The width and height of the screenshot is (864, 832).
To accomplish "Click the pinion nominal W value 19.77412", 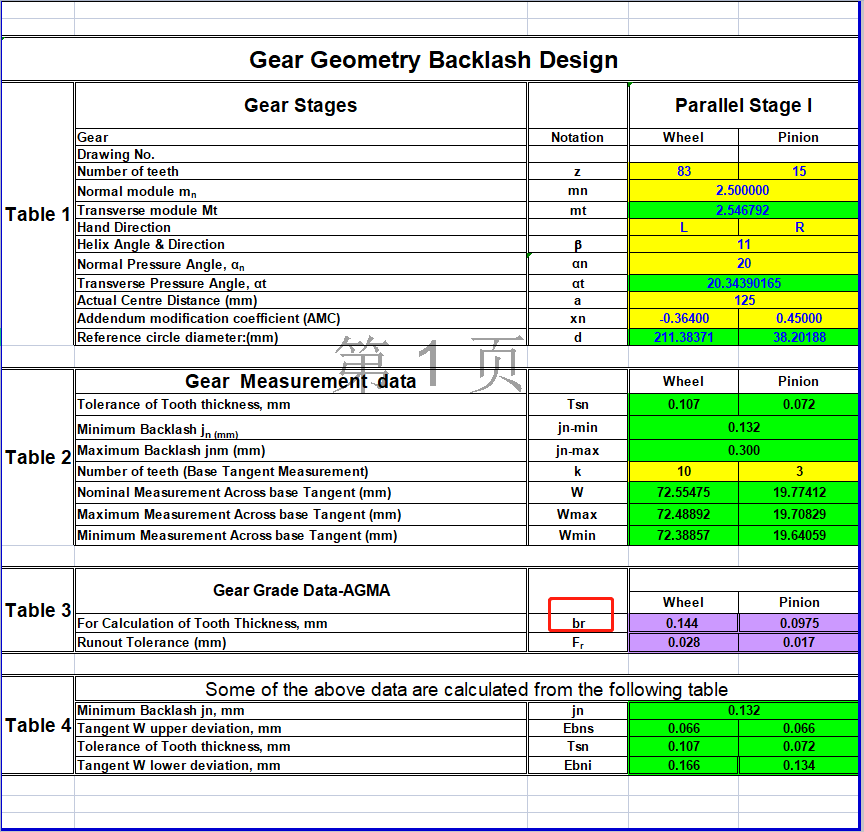I will pos(798,492).
